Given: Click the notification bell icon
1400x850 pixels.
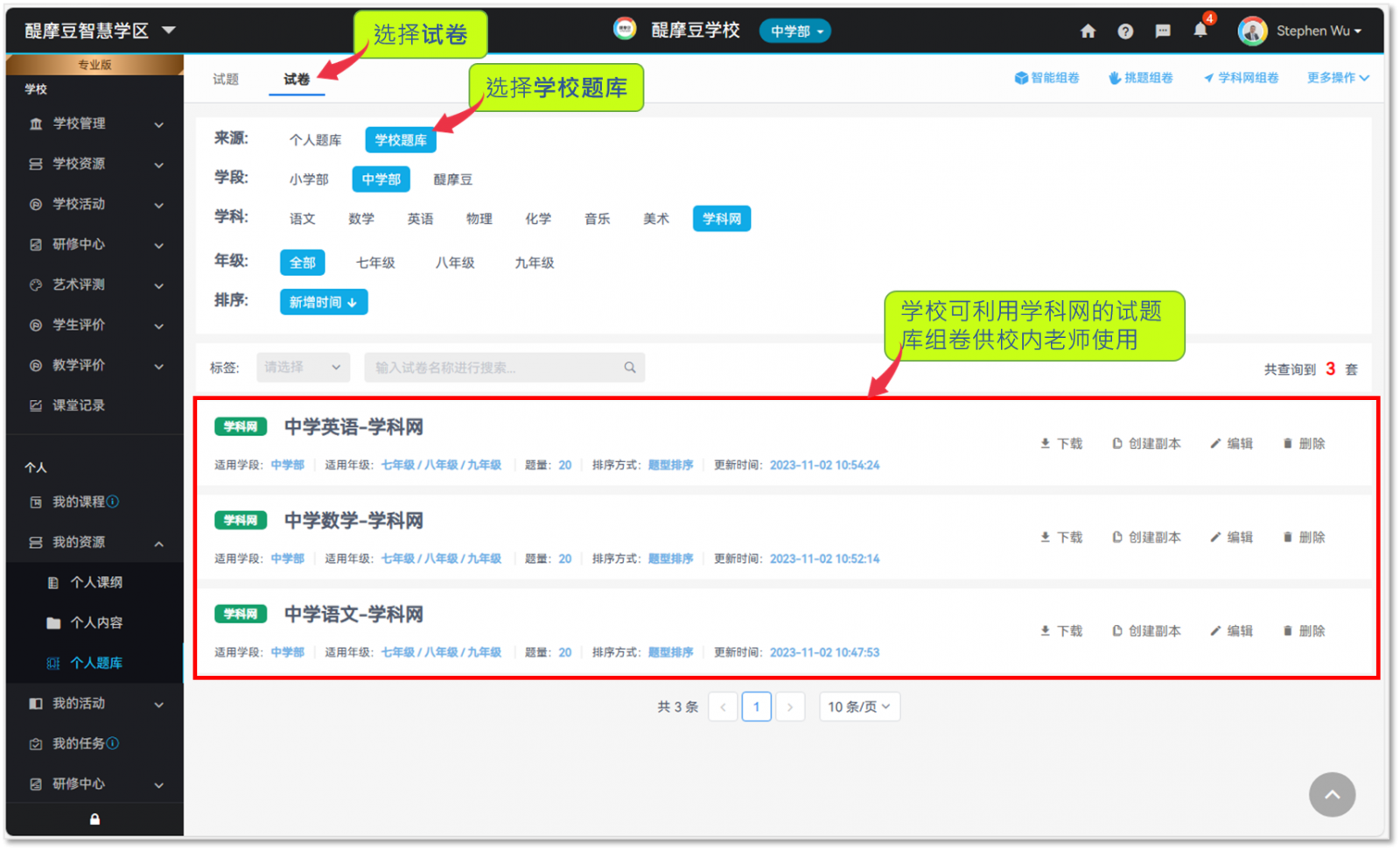Looking at the screenshot, I should click(1200, 31).
